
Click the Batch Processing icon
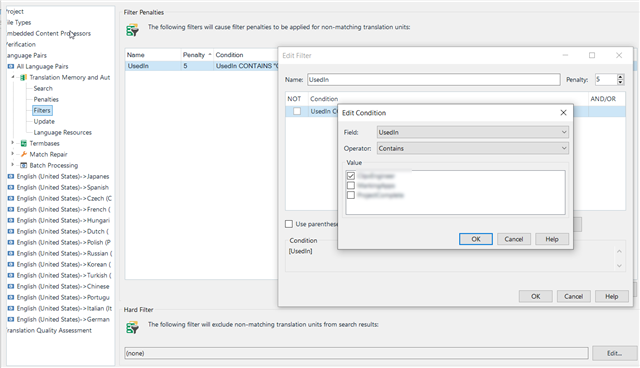24,165
